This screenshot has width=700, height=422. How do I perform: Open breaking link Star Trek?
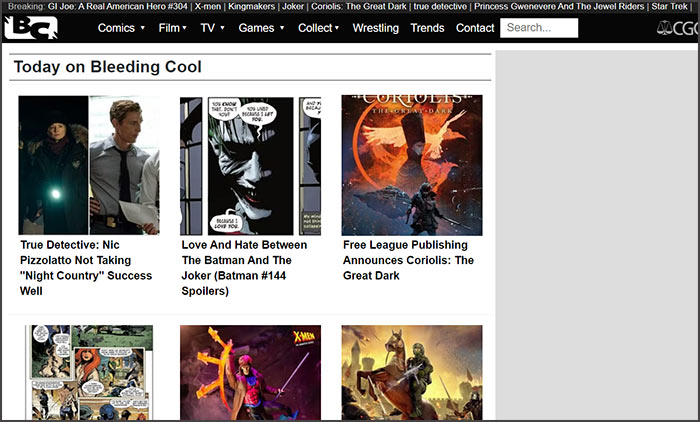point(669,6)
